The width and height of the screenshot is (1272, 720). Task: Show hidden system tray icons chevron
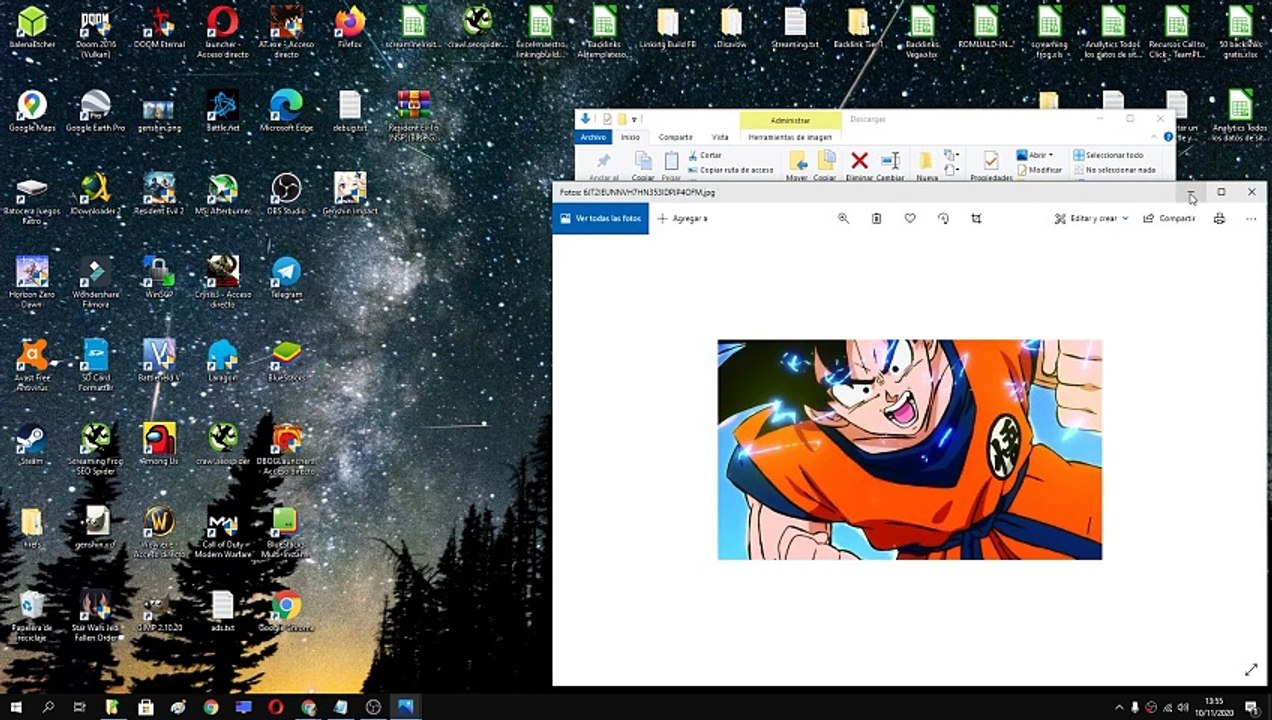1119,708
